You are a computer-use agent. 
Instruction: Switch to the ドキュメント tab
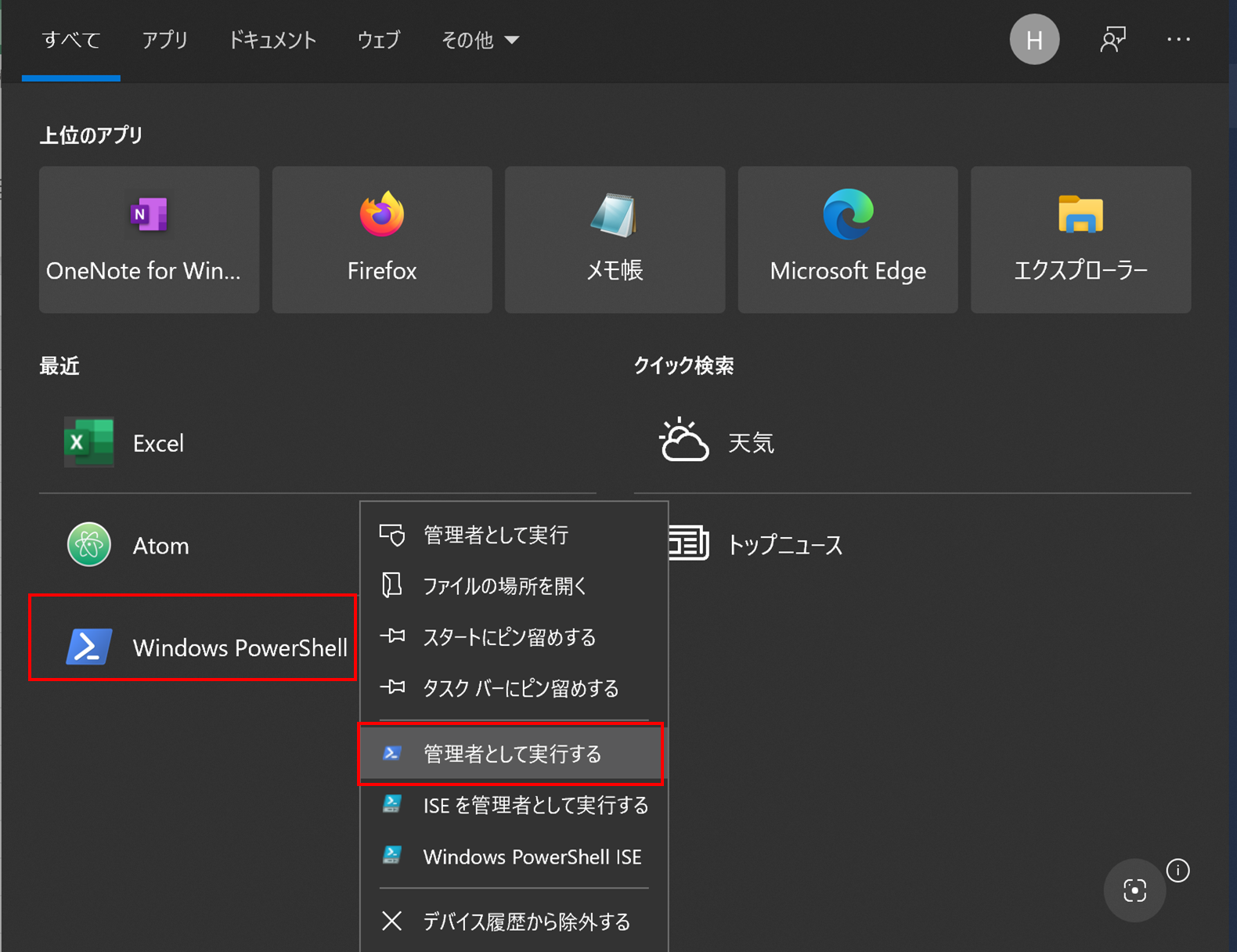(272, 40)
